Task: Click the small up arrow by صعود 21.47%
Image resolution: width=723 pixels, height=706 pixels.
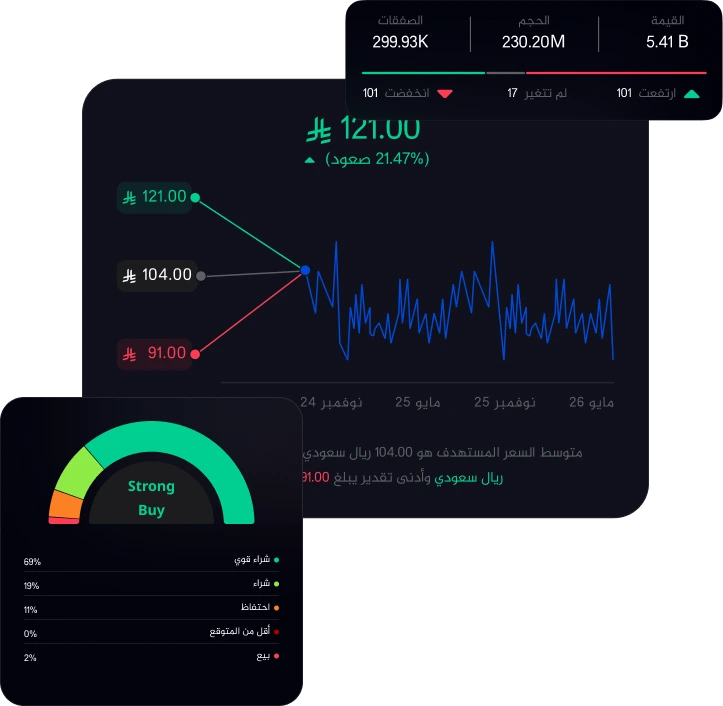Action: pos(310,160)
